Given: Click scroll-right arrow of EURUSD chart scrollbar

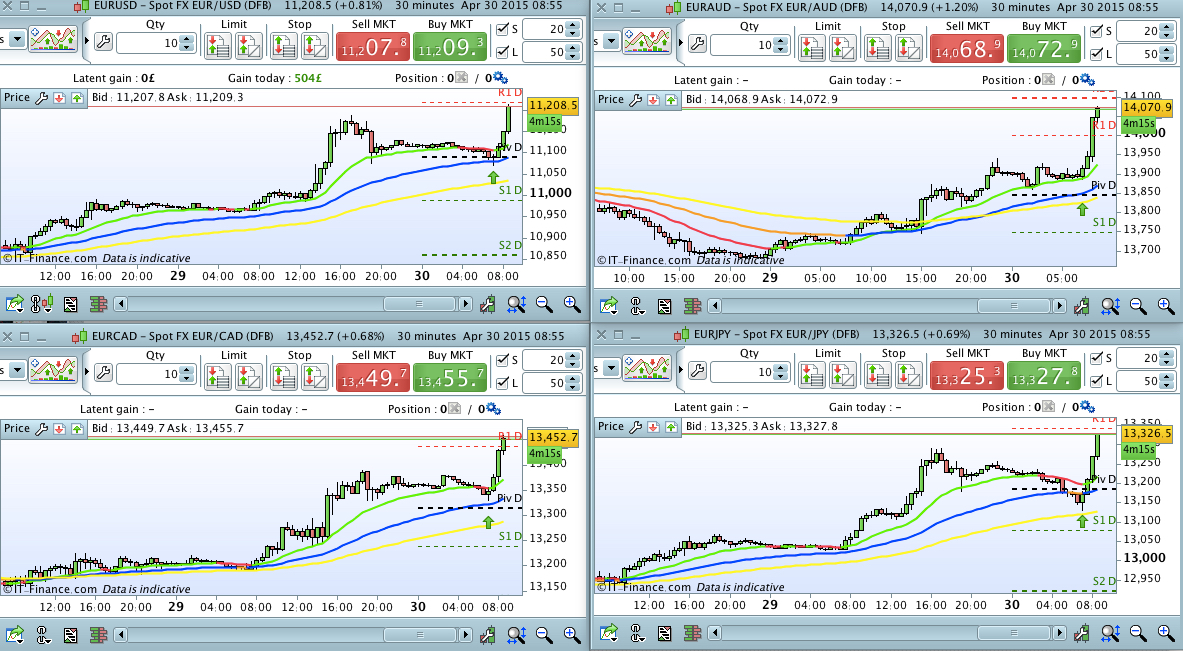Looking at the screenshot, I should pos(466,304).
